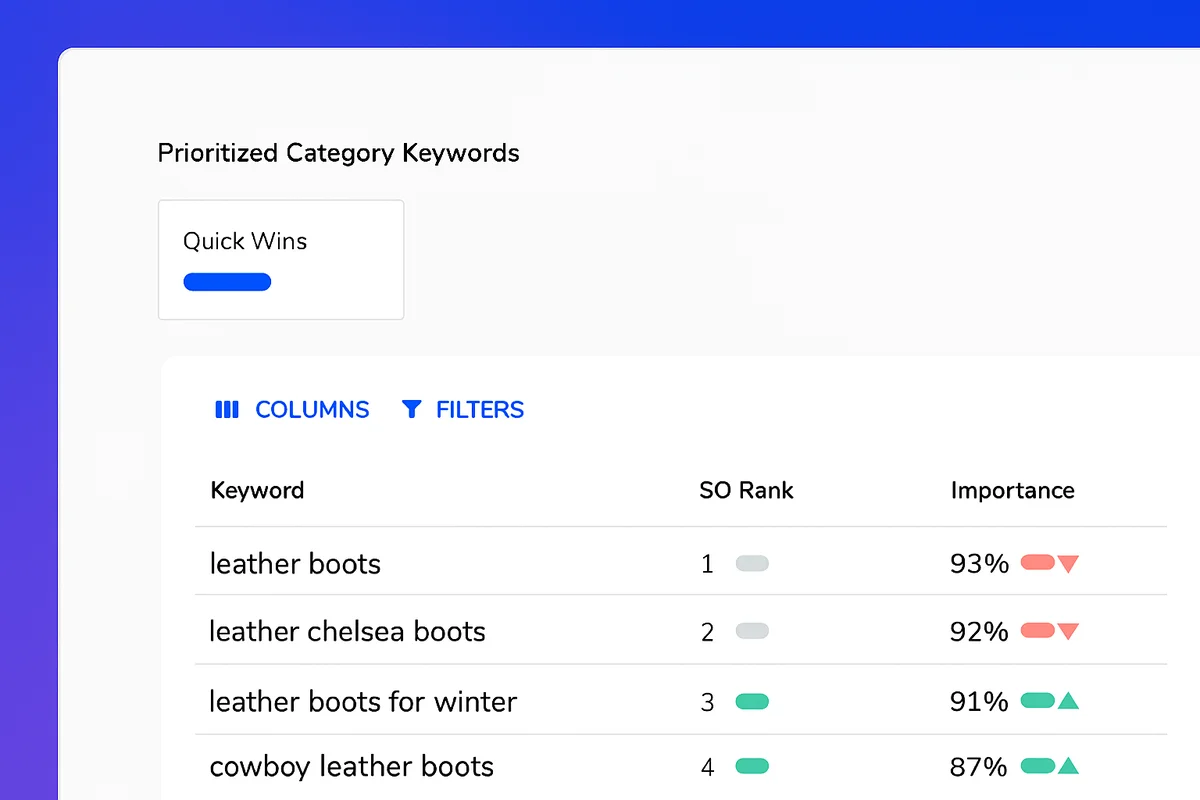Click the gray pill next to SO Rank 2
This screenshot has width=1200, height=800.
pos(752,632)
